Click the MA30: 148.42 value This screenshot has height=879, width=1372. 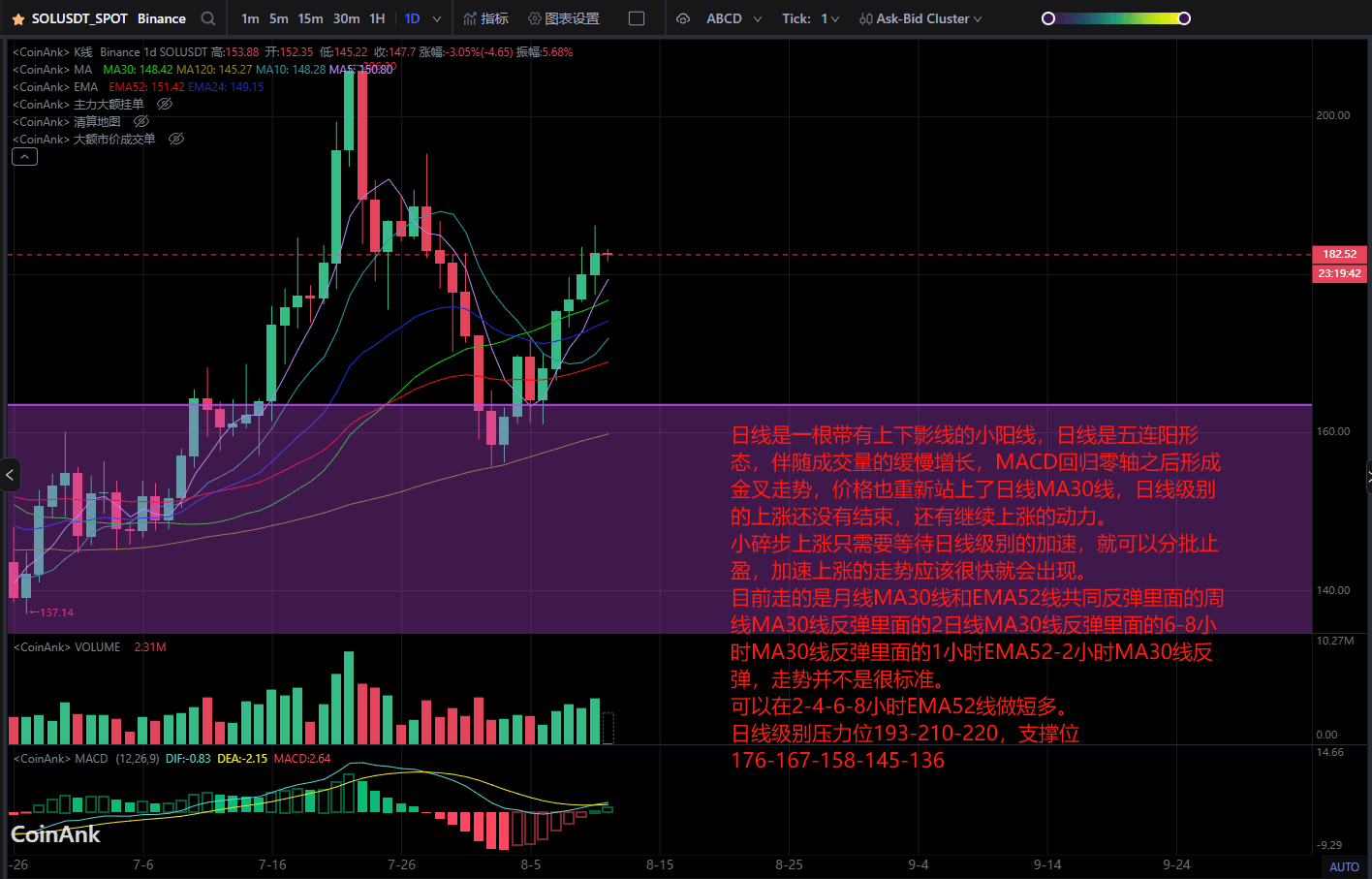[x=138, y=69]
